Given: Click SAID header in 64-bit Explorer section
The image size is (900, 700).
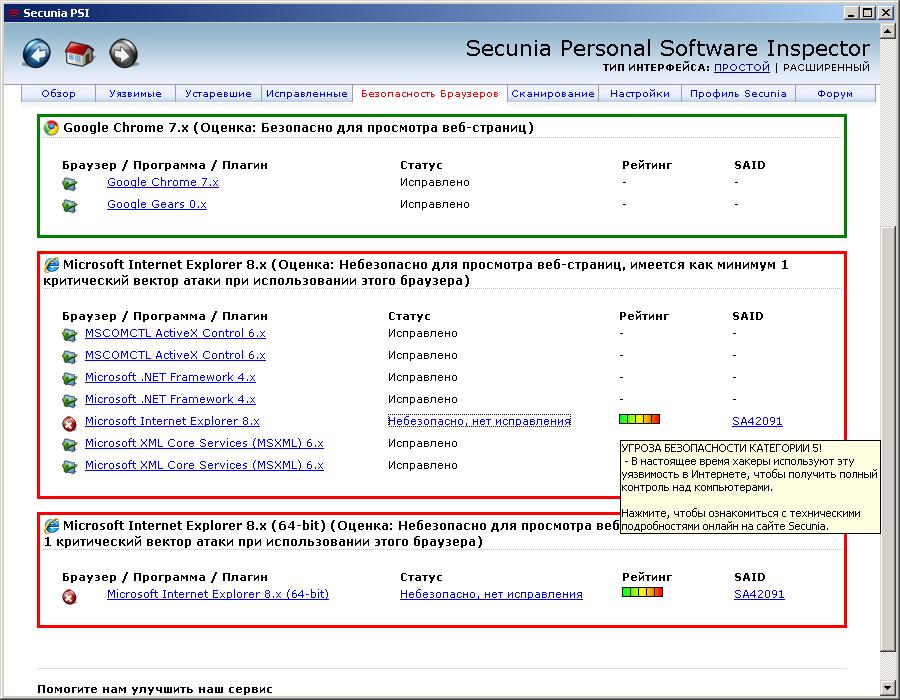Looking at the screenshot, I should click(750, 577).
